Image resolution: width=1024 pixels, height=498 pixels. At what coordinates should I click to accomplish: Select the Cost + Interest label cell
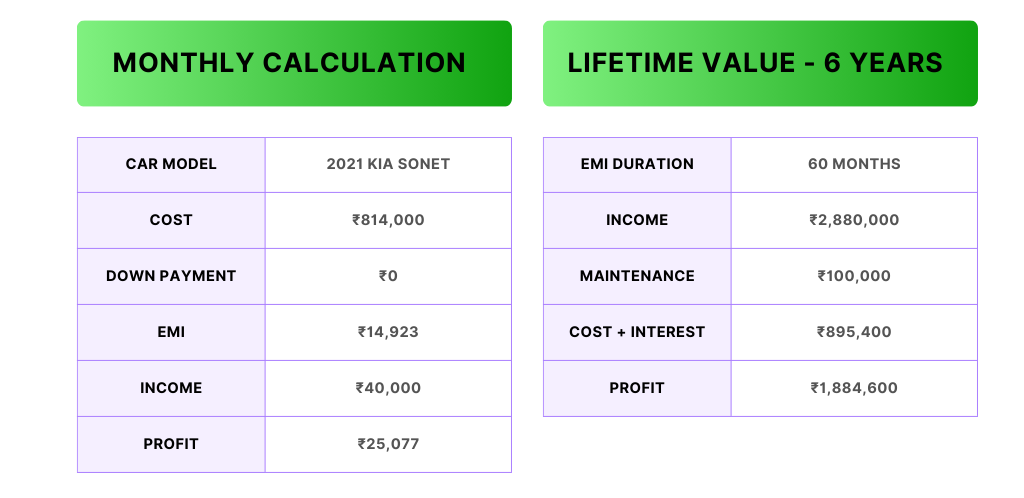point(637,333)
